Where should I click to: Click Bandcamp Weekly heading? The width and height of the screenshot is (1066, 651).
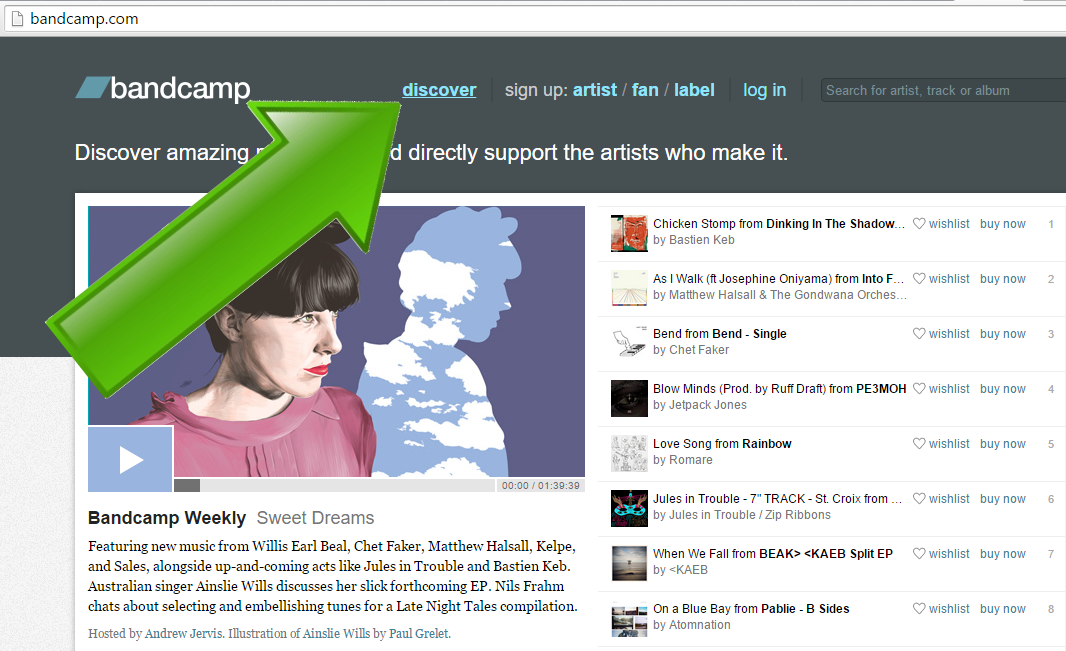(x=167, y=518)
